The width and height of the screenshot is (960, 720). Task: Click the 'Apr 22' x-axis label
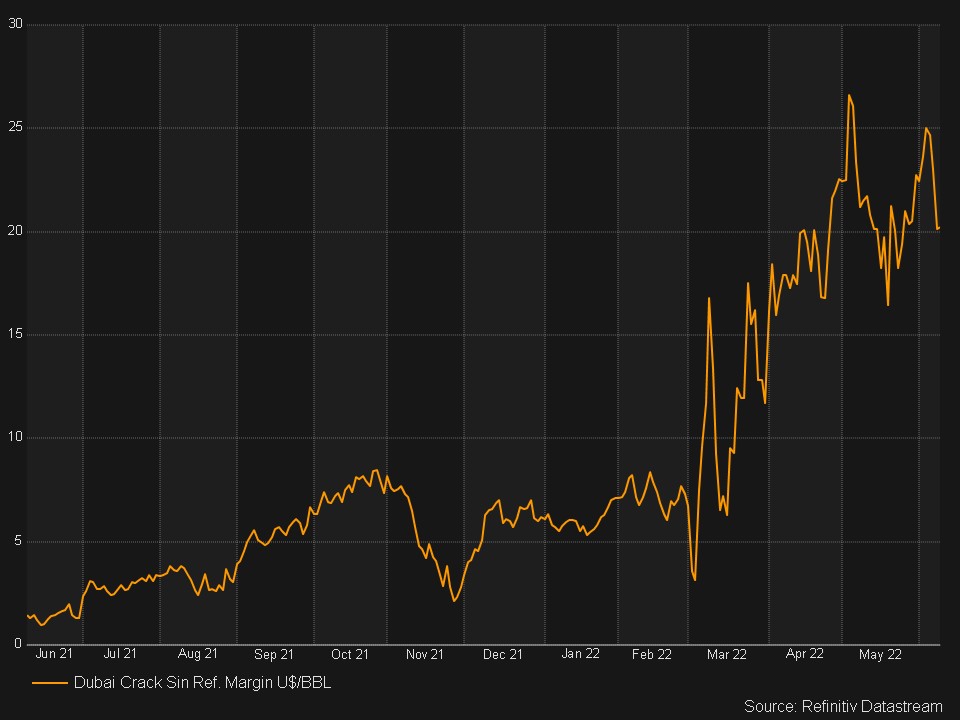804,654
